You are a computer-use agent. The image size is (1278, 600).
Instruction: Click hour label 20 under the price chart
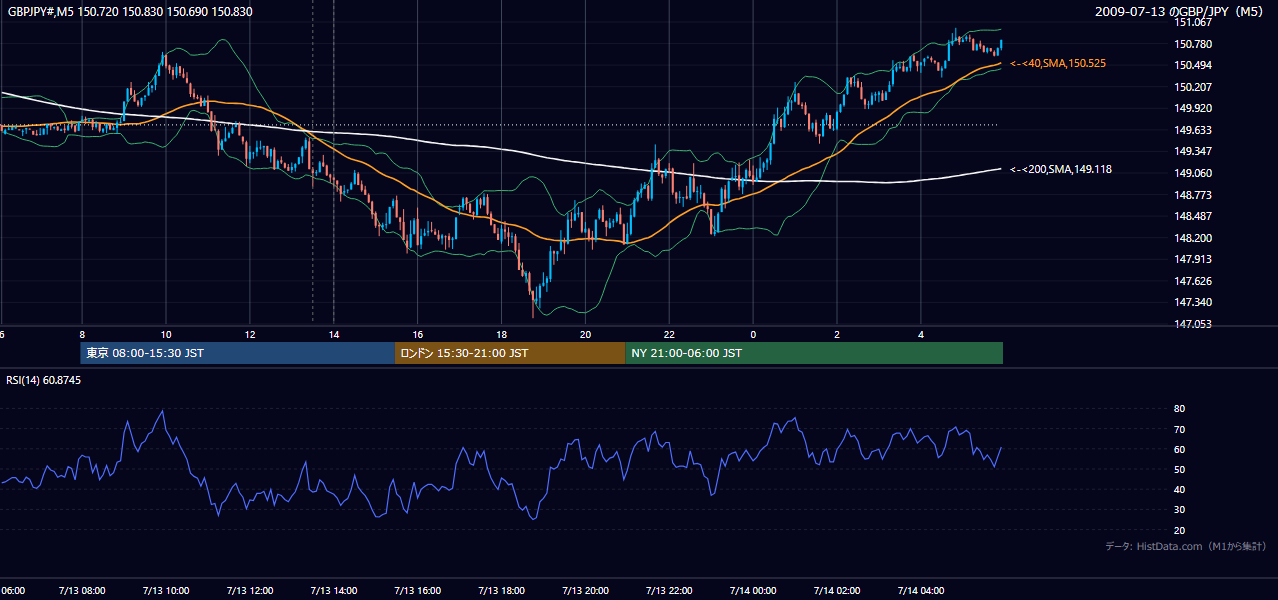pos(586,335)
